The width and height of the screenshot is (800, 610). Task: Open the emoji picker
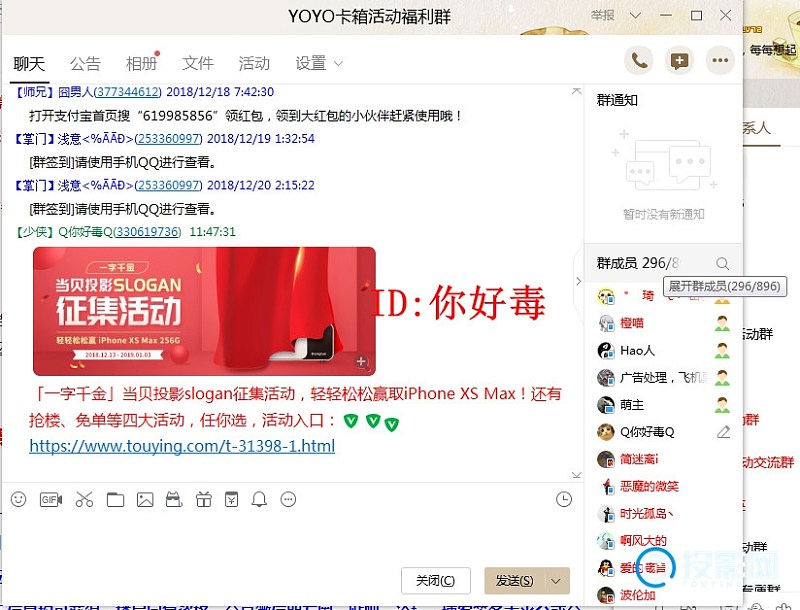[18, 499]
